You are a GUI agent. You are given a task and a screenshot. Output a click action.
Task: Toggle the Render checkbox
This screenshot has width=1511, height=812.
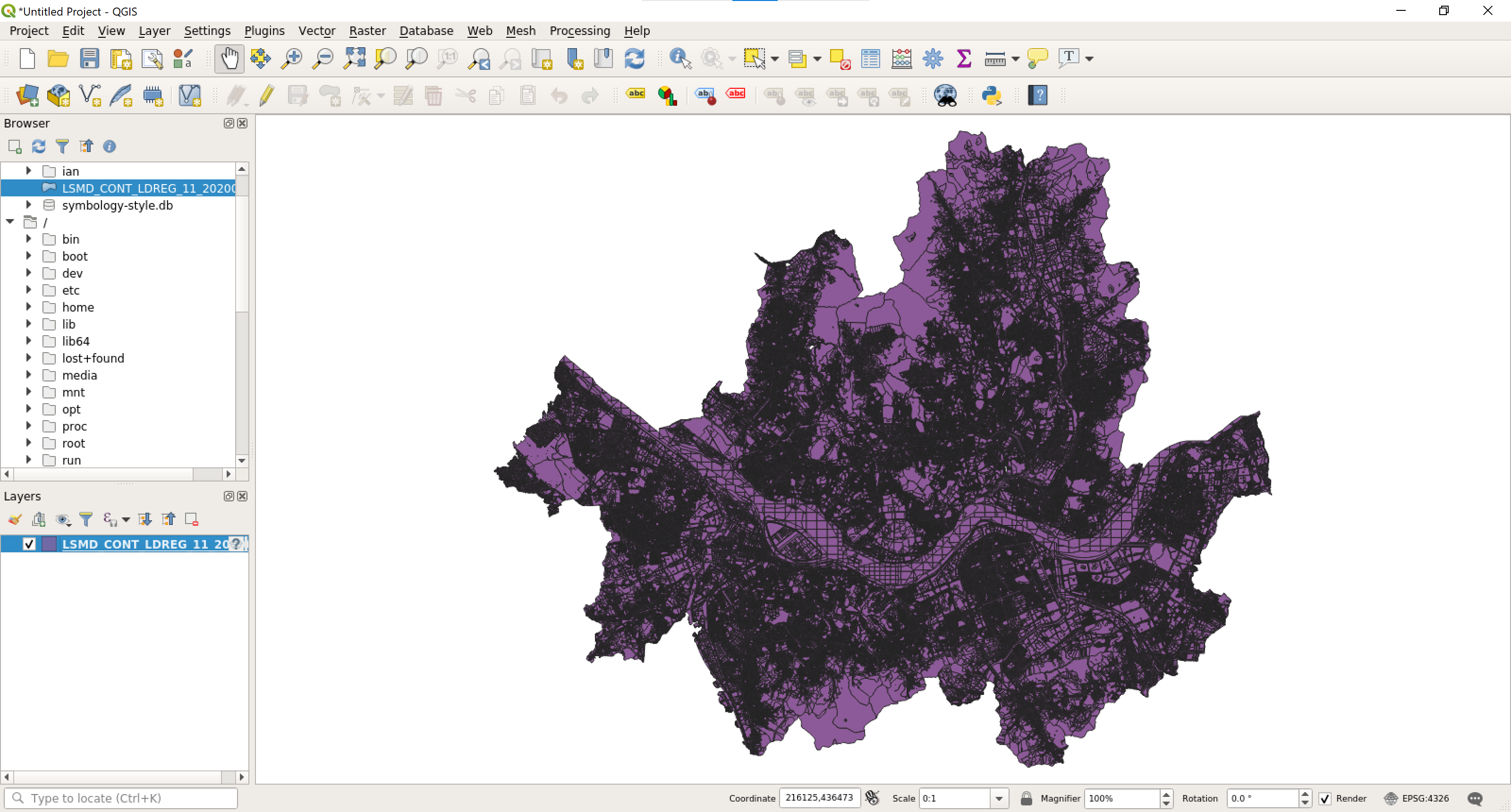[1324, 798]
